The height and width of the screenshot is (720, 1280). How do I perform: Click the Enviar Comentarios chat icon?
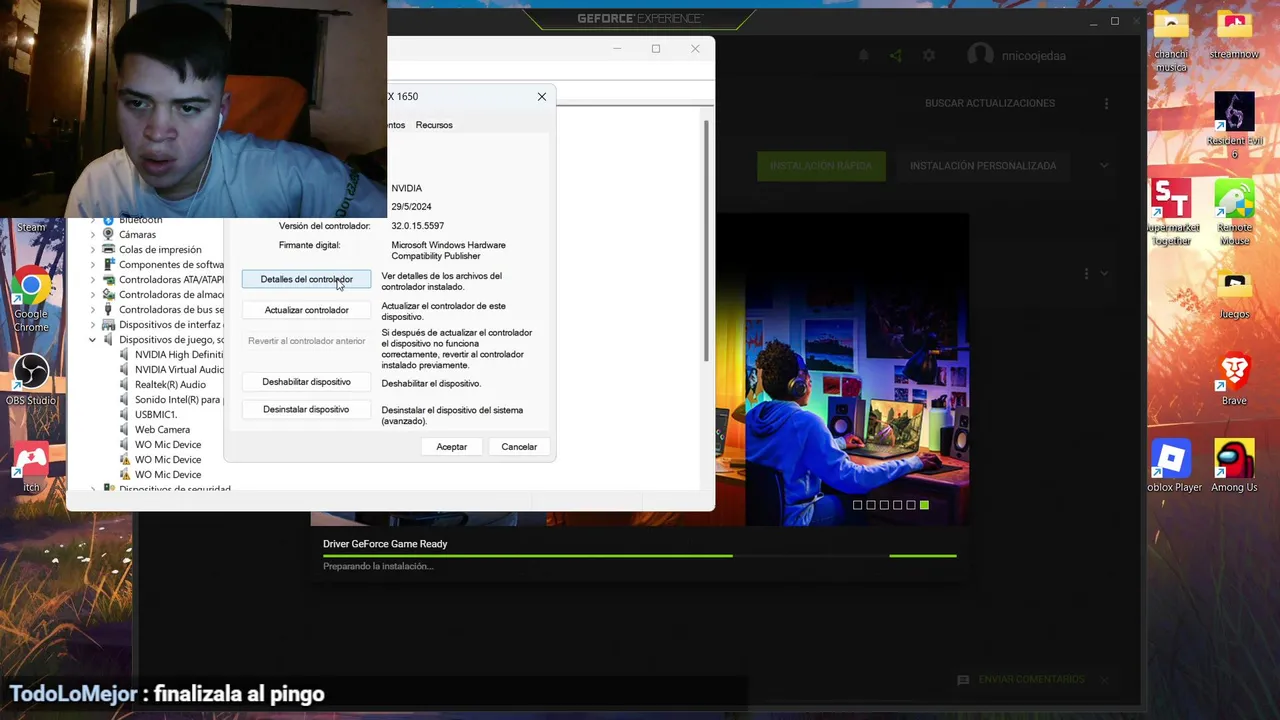963,680
